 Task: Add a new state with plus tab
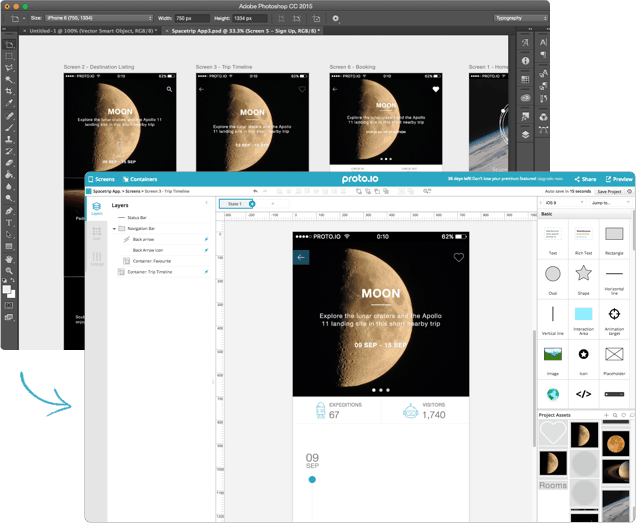coord(273,204)
